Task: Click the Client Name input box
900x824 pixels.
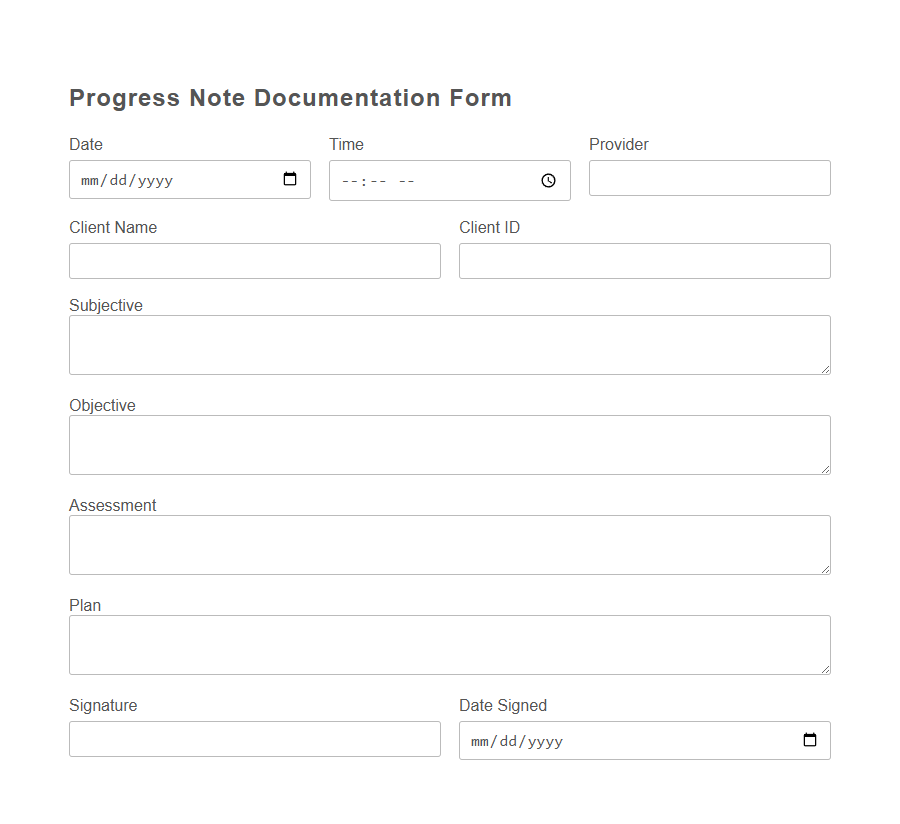Action: click(254, 260)
